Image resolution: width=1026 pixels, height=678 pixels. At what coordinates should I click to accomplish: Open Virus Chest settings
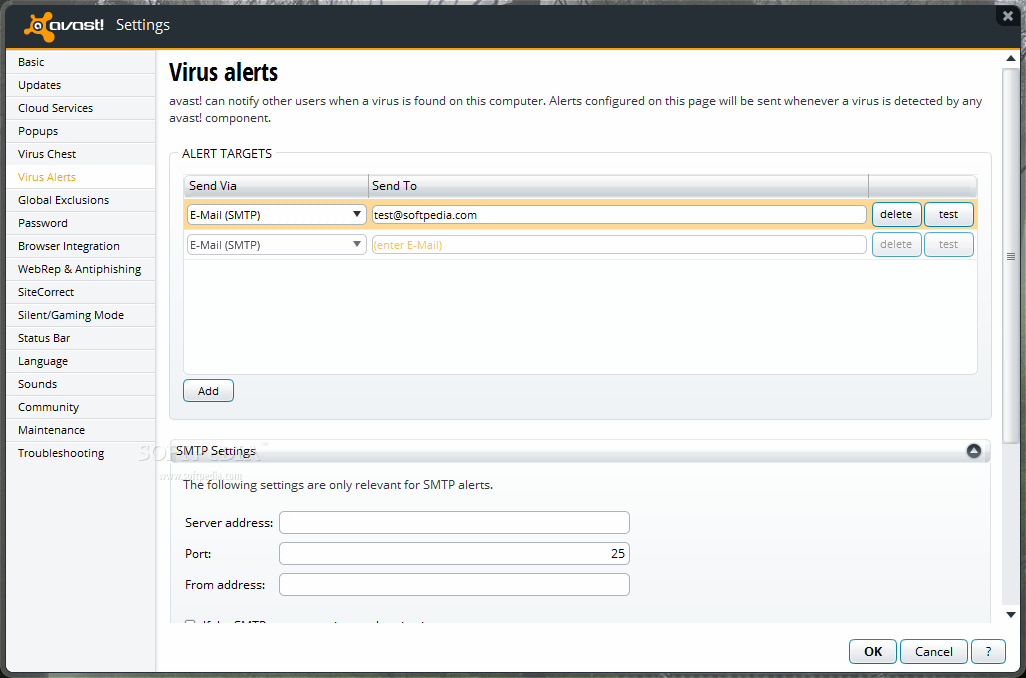[80, 154]
